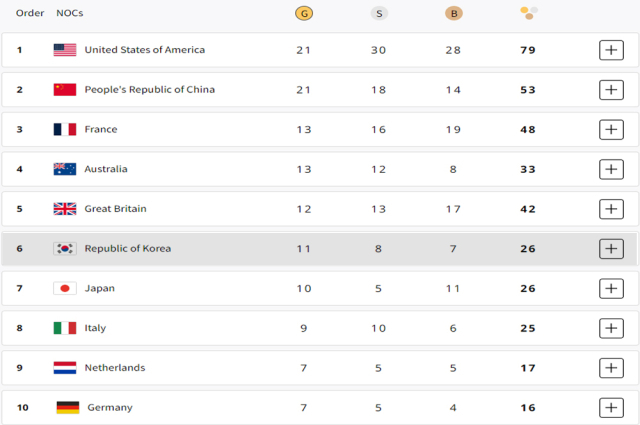Viewport: 640px width, 425px height.
Task: Open the Netherlands country link
Action: click(114, 368)
